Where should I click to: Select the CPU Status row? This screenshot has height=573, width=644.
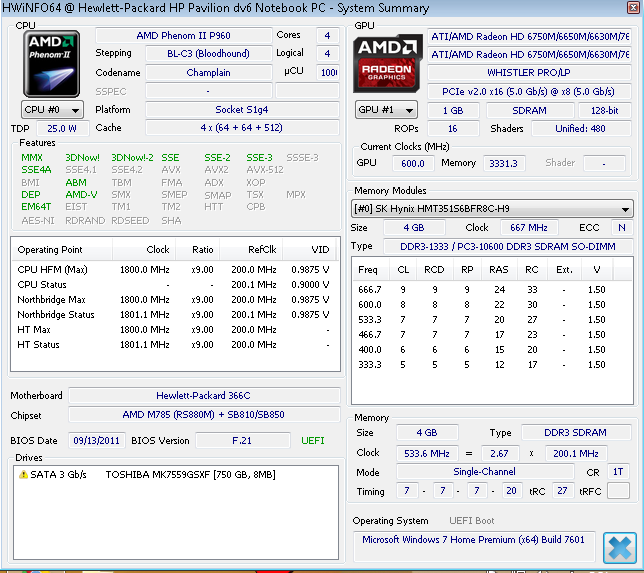175,285
